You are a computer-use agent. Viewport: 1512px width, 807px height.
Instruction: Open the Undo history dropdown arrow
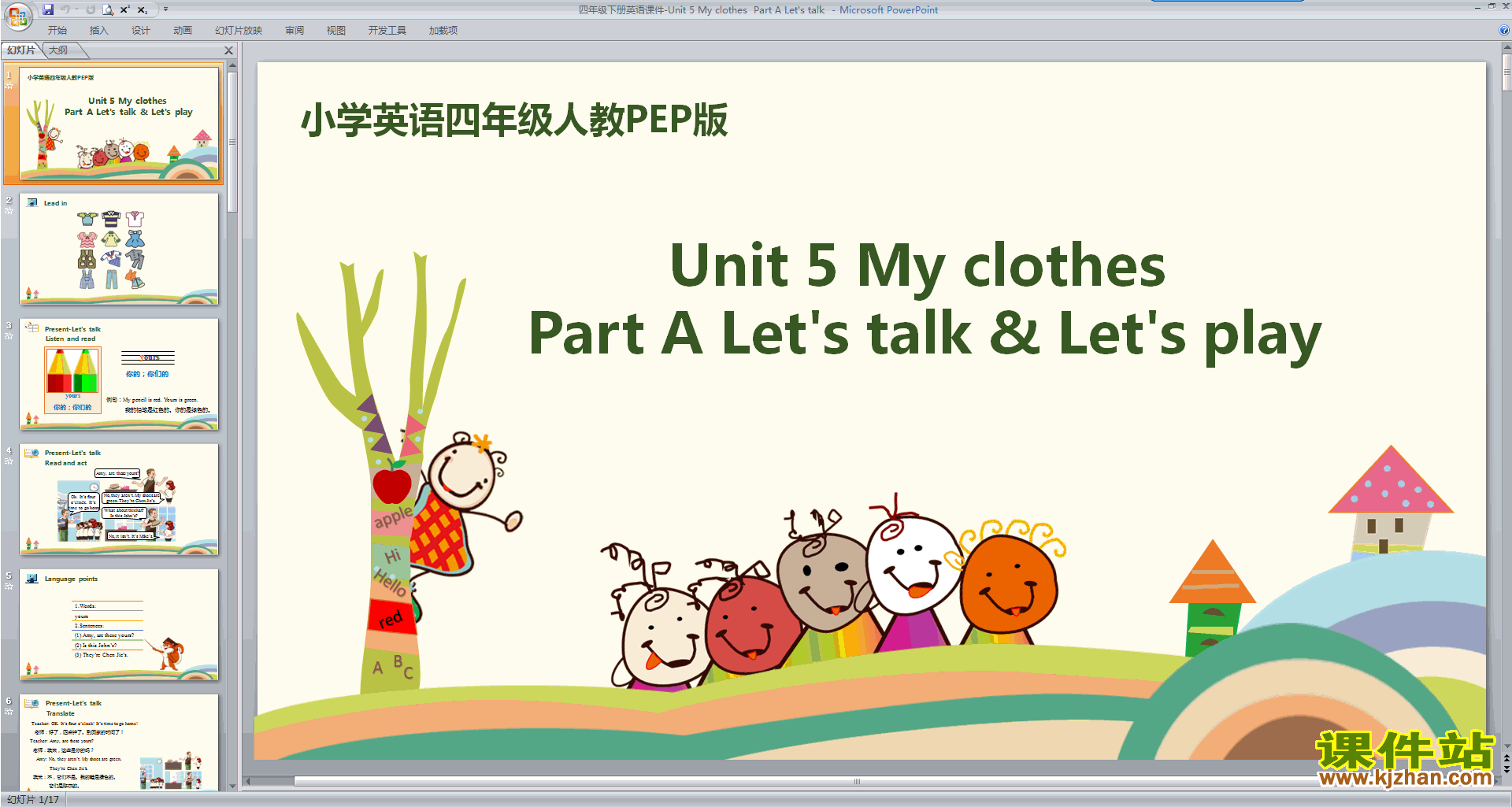click(76, 9)
